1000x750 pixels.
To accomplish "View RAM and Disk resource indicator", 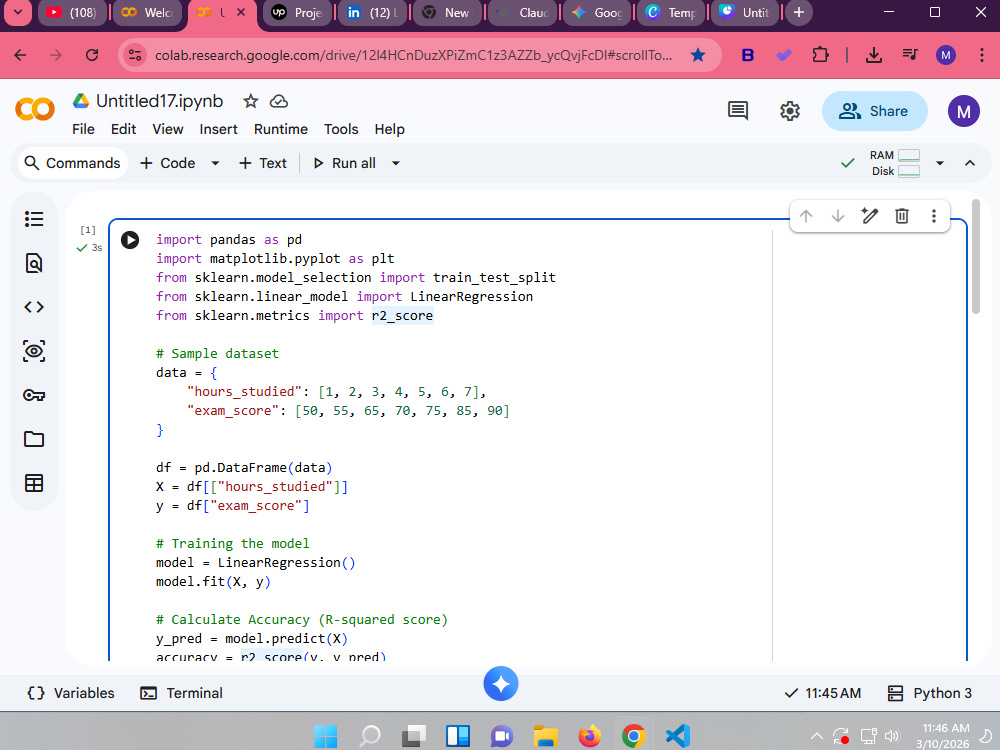I will [x=894, y=163].
